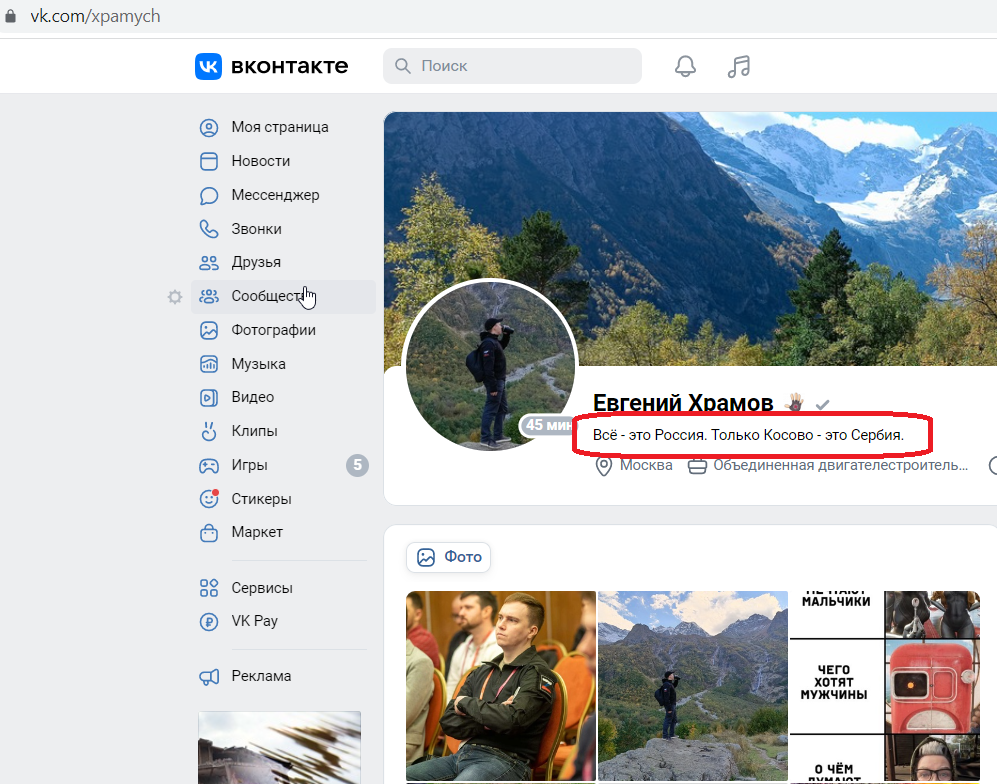This screenshot has width=997, height=784.
Task: Open Объединенная двигателестроитель… workplace link
Action: (841, 465)
